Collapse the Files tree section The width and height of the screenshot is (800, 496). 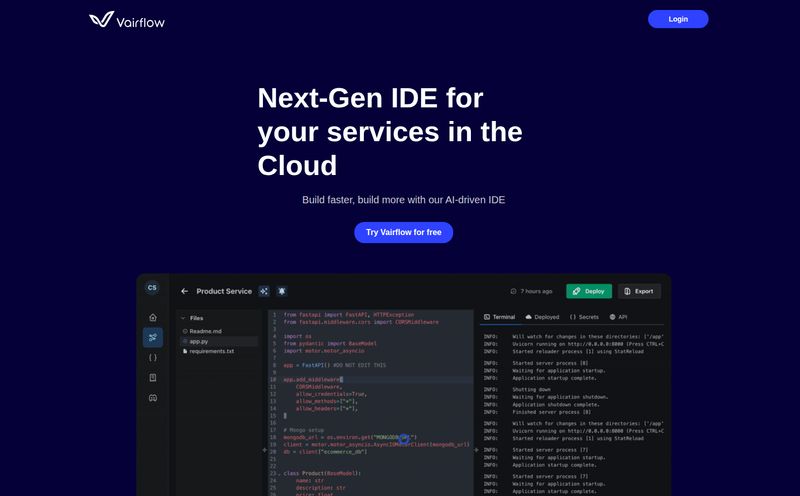coord(183,318)
